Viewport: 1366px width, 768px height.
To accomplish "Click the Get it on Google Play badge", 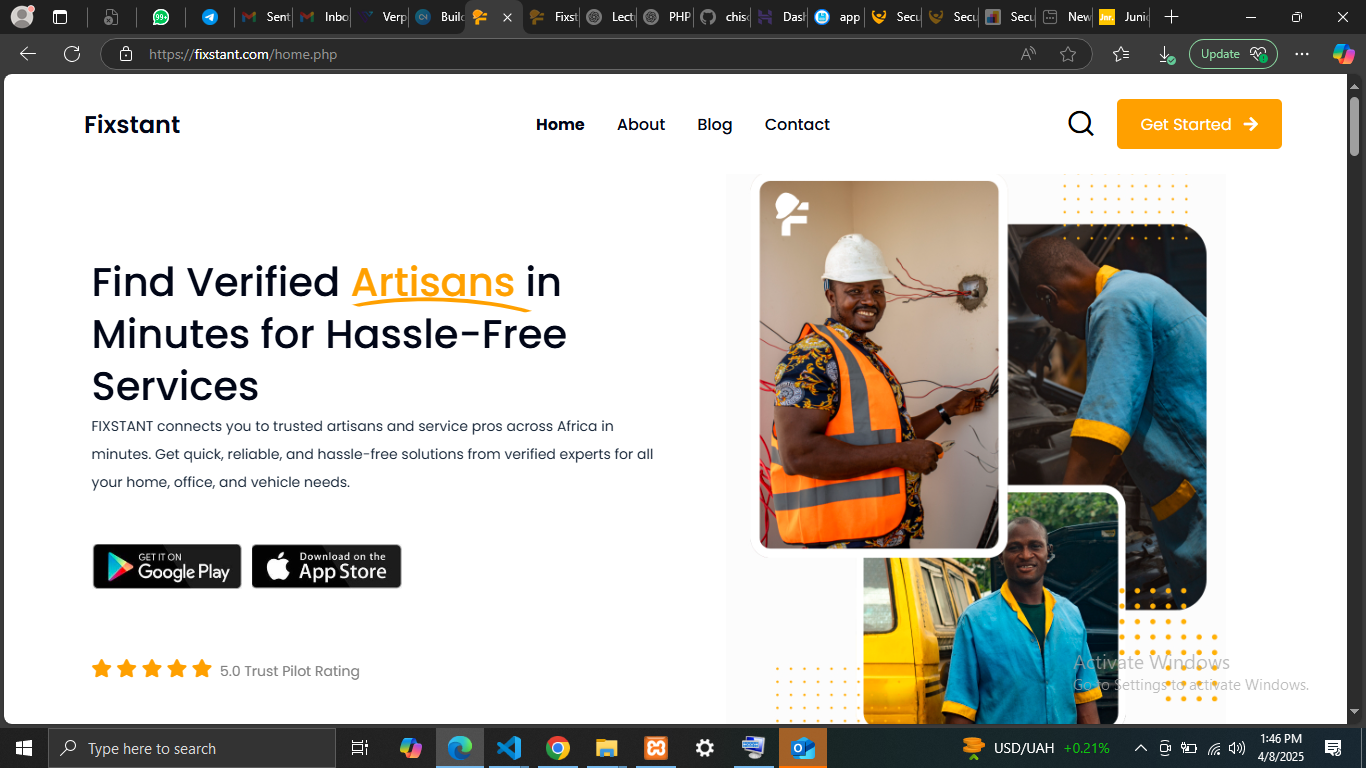I will (x=167, y=566).
